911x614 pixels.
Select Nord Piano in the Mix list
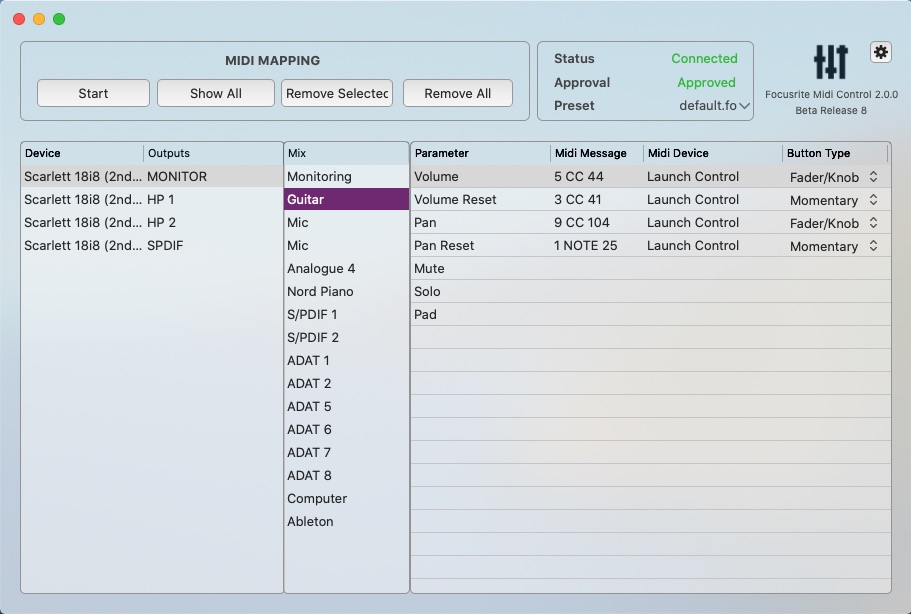click(346, 292)
